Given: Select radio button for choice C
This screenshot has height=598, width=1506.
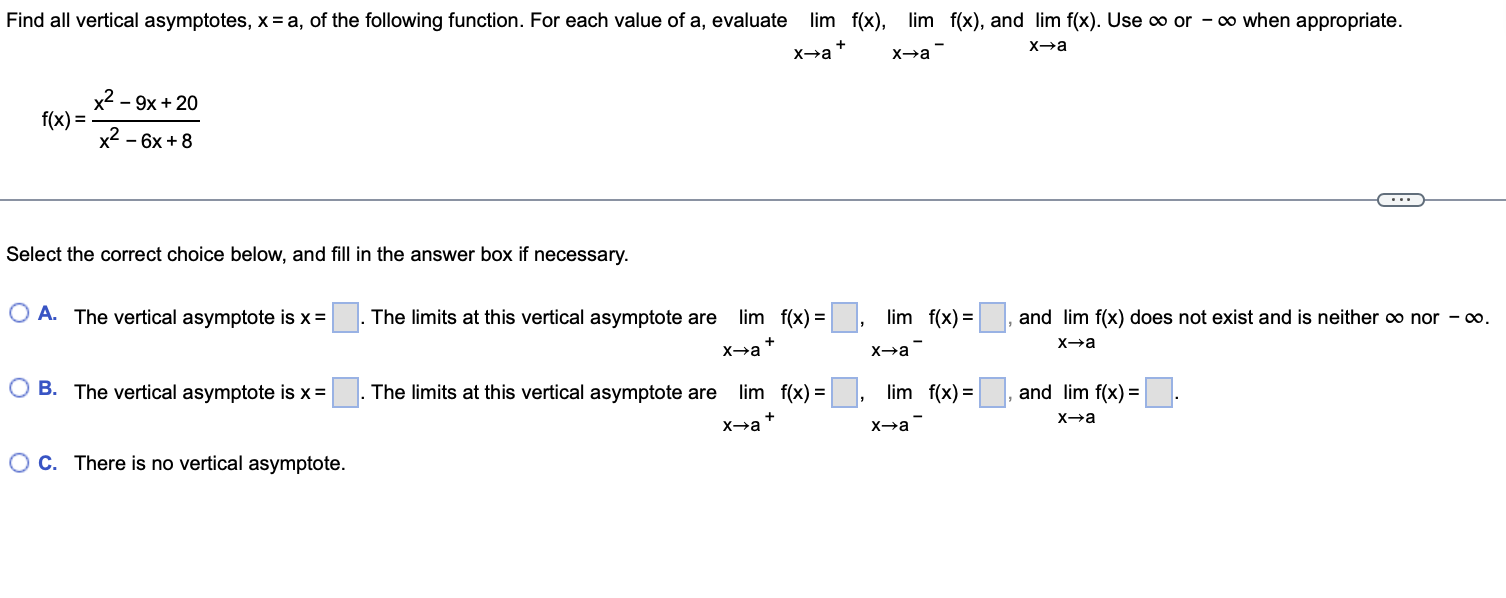Looking at the screenshot, I should pyautogui.click(x=19, y=461).
